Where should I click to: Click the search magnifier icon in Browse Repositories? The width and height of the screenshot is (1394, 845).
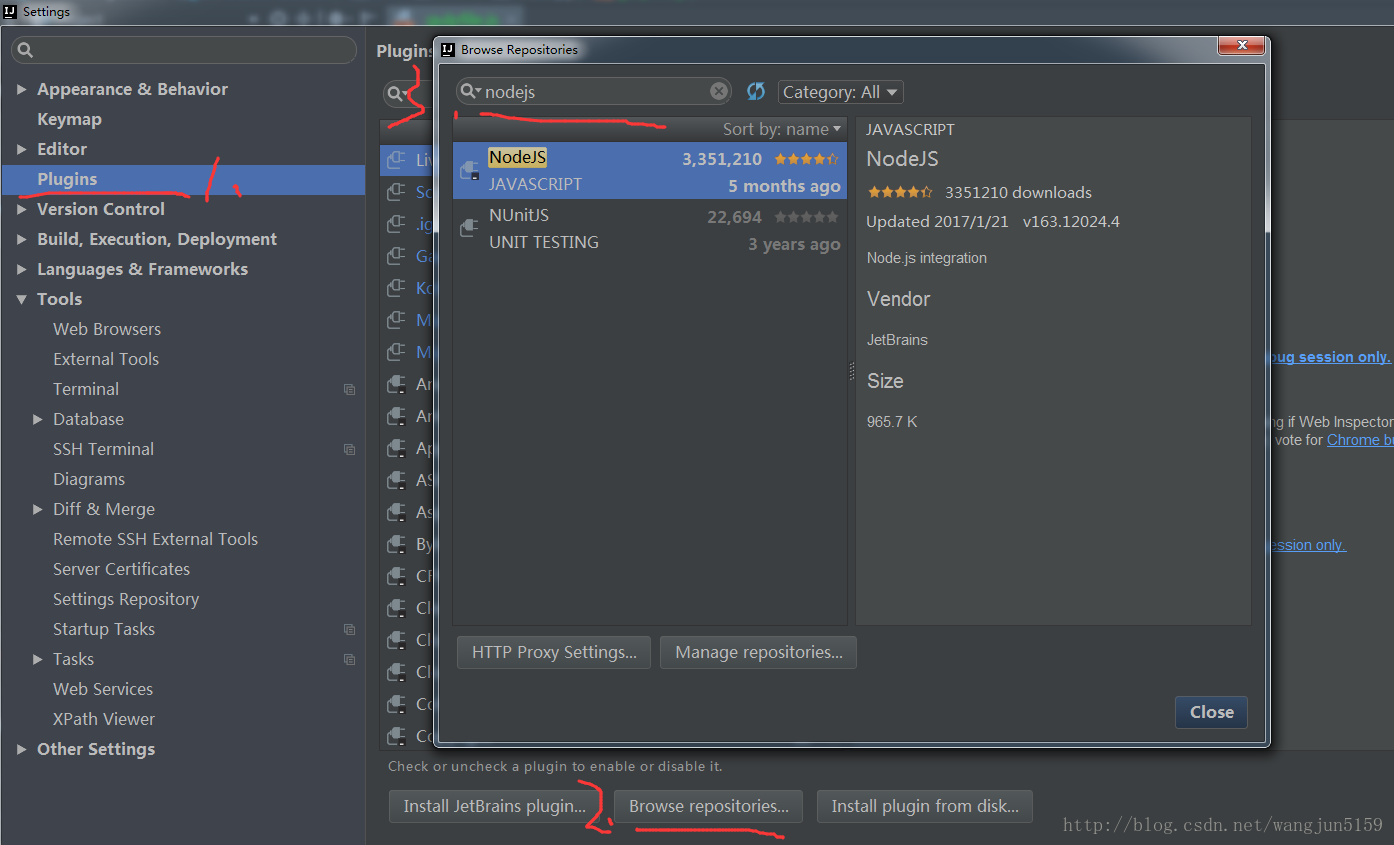coord(470,91)
